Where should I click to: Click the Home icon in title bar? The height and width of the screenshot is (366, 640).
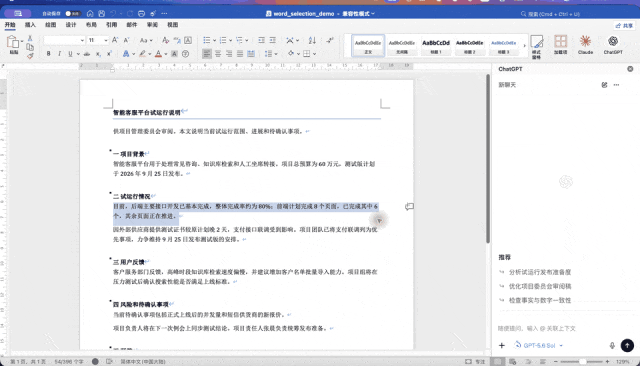click(90, 13)
